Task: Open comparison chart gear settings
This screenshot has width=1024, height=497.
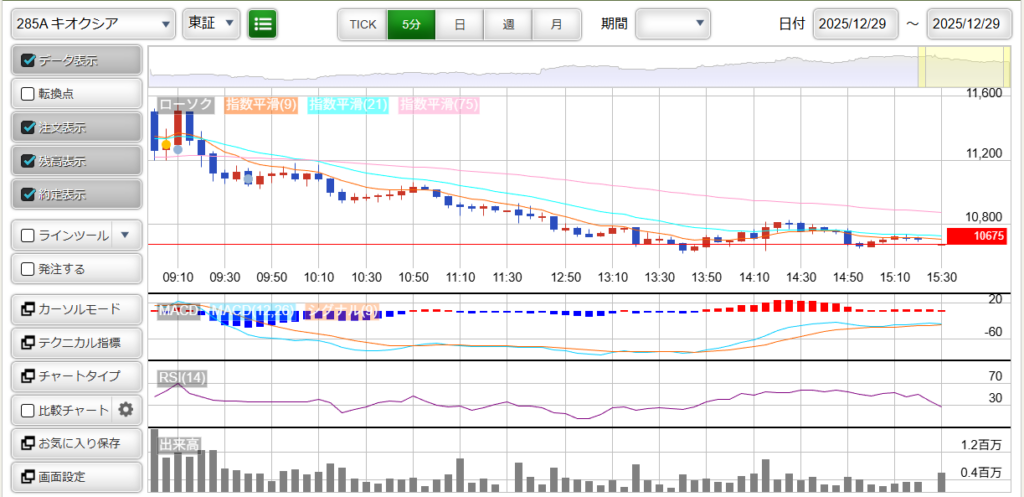Action: pyautogui.click(x=126, y=409)
